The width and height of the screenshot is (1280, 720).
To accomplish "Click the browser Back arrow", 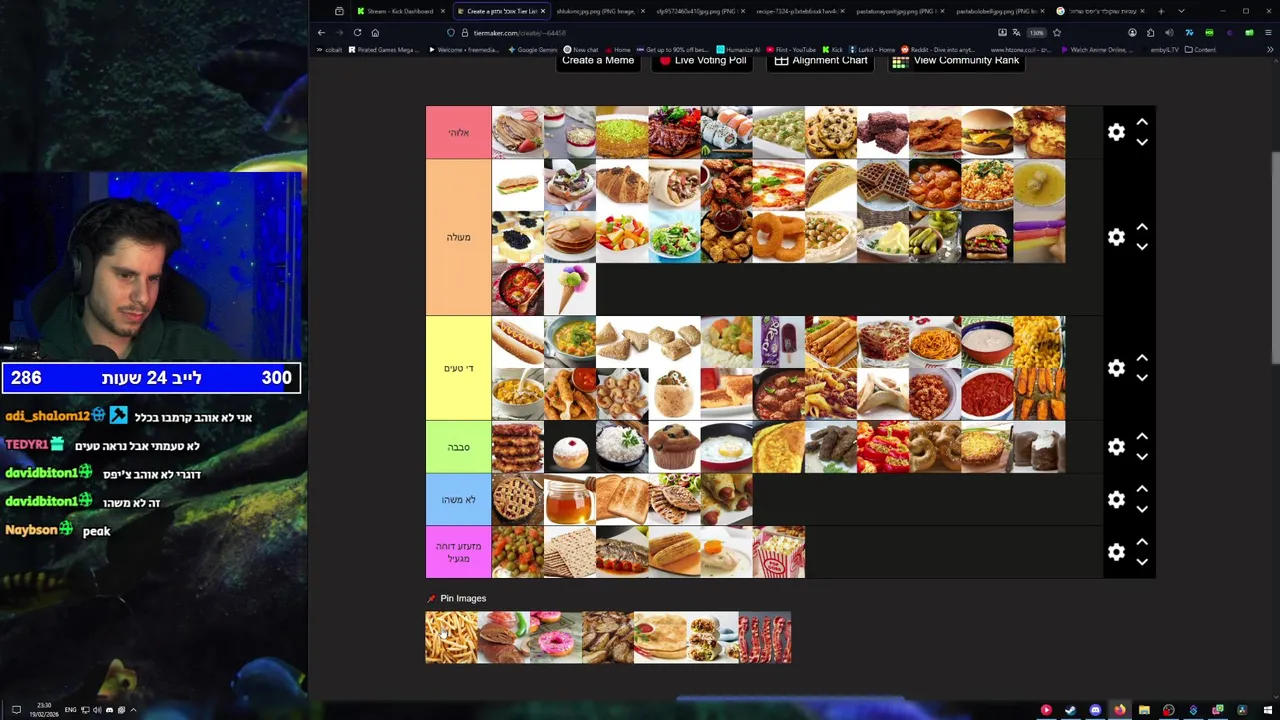I will click(x=321, y=32).
